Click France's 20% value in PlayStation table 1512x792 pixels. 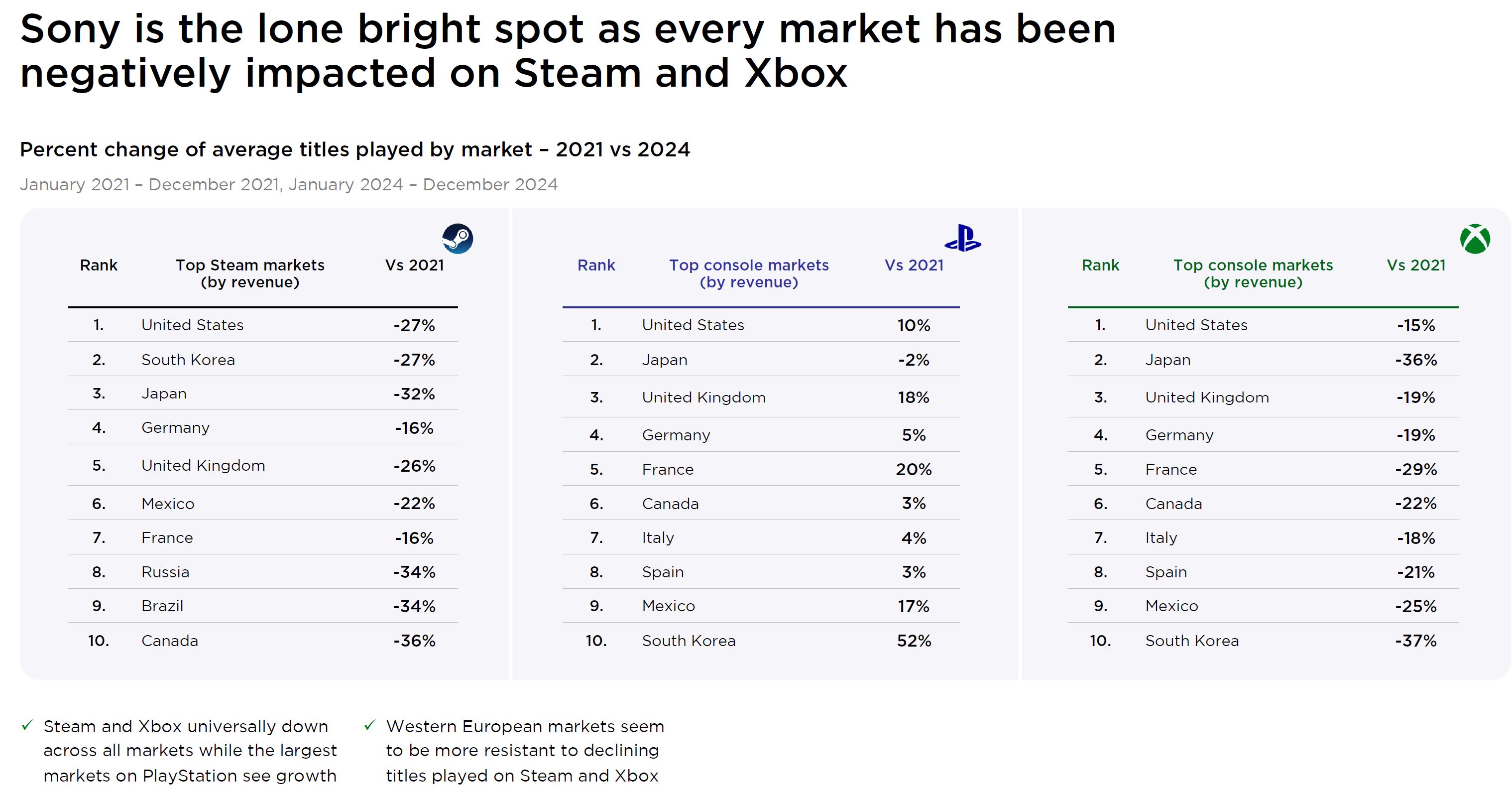coord(914,470)
